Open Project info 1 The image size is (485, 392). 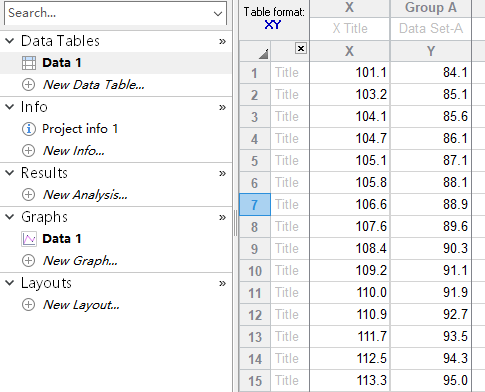80,129
